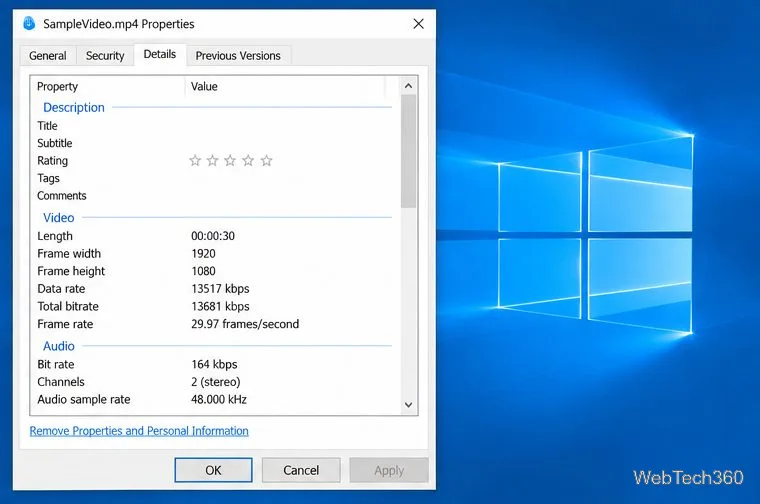Image resolution: width=760 pixels, height=504 pixels.
Task: Click the Apply button
Action: point(389,470)
